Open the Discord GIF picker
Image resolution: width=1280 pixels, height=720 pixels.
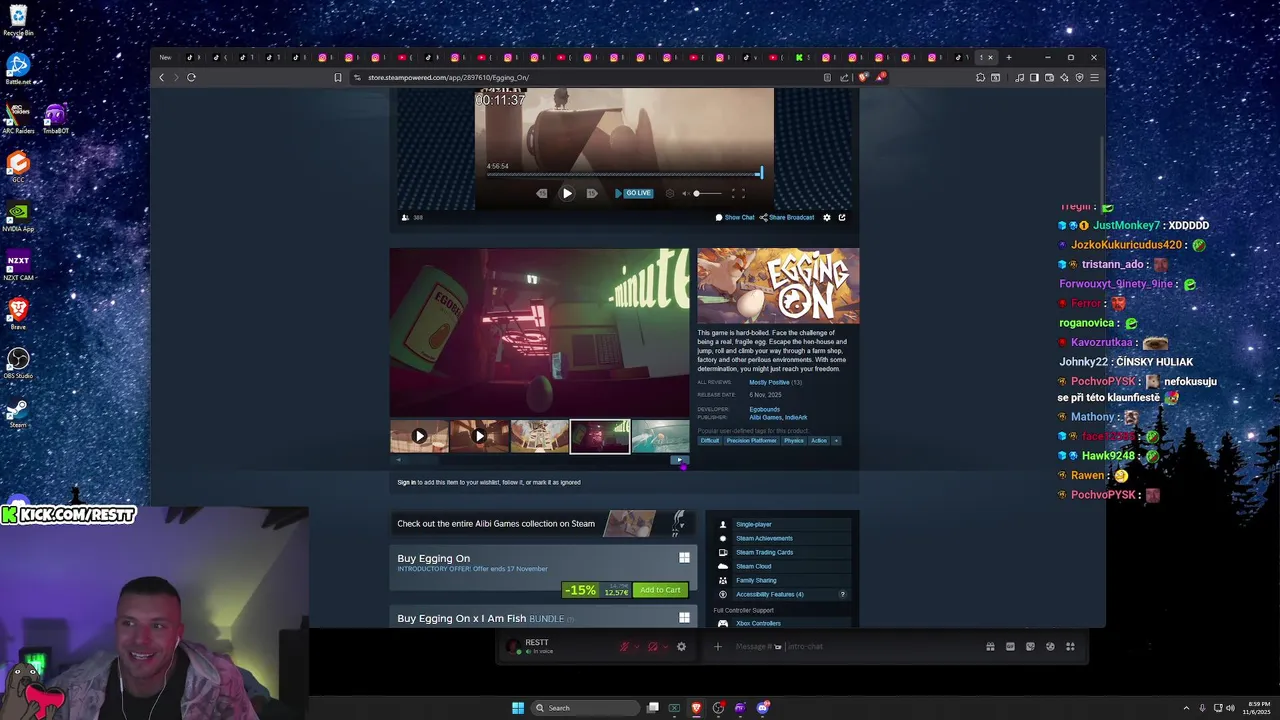(x=1010, y=647)
